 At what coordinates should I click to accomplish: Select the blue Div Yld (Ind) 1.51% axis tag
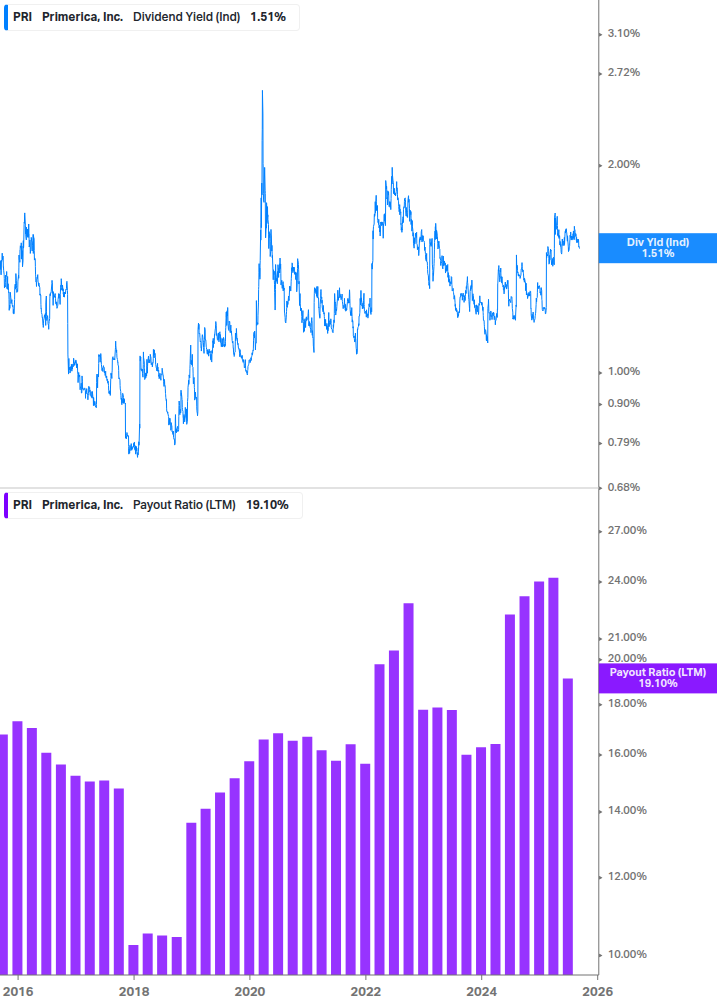[657, 247]
